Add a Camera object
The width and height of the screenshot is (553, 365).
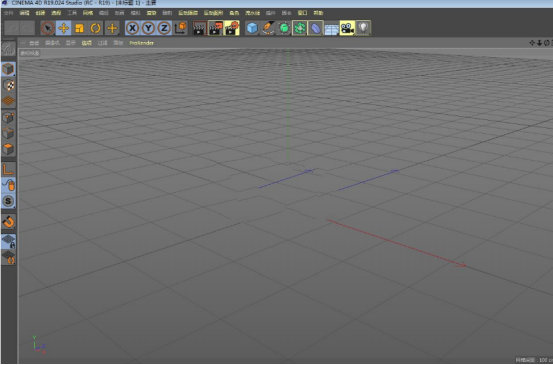347,28
